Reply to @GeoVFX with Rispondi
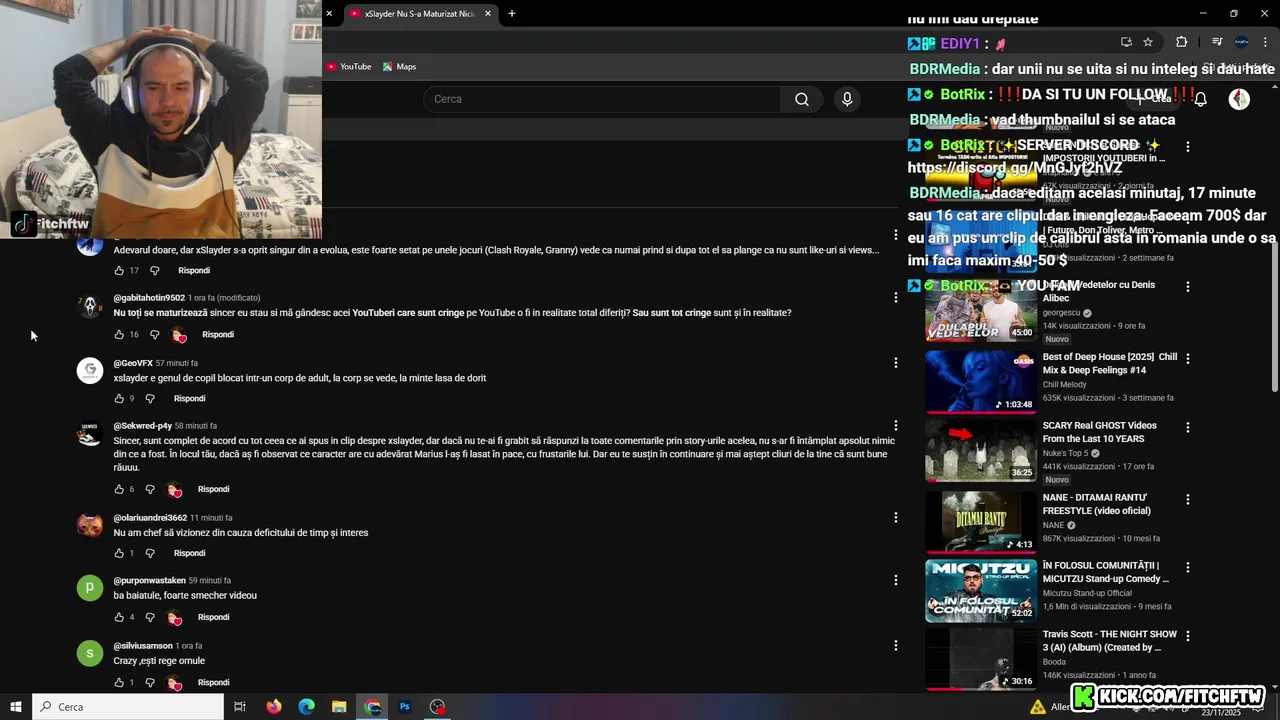Image resolution: width=1280 pixels, height=720 pixels. coord(189,399)
